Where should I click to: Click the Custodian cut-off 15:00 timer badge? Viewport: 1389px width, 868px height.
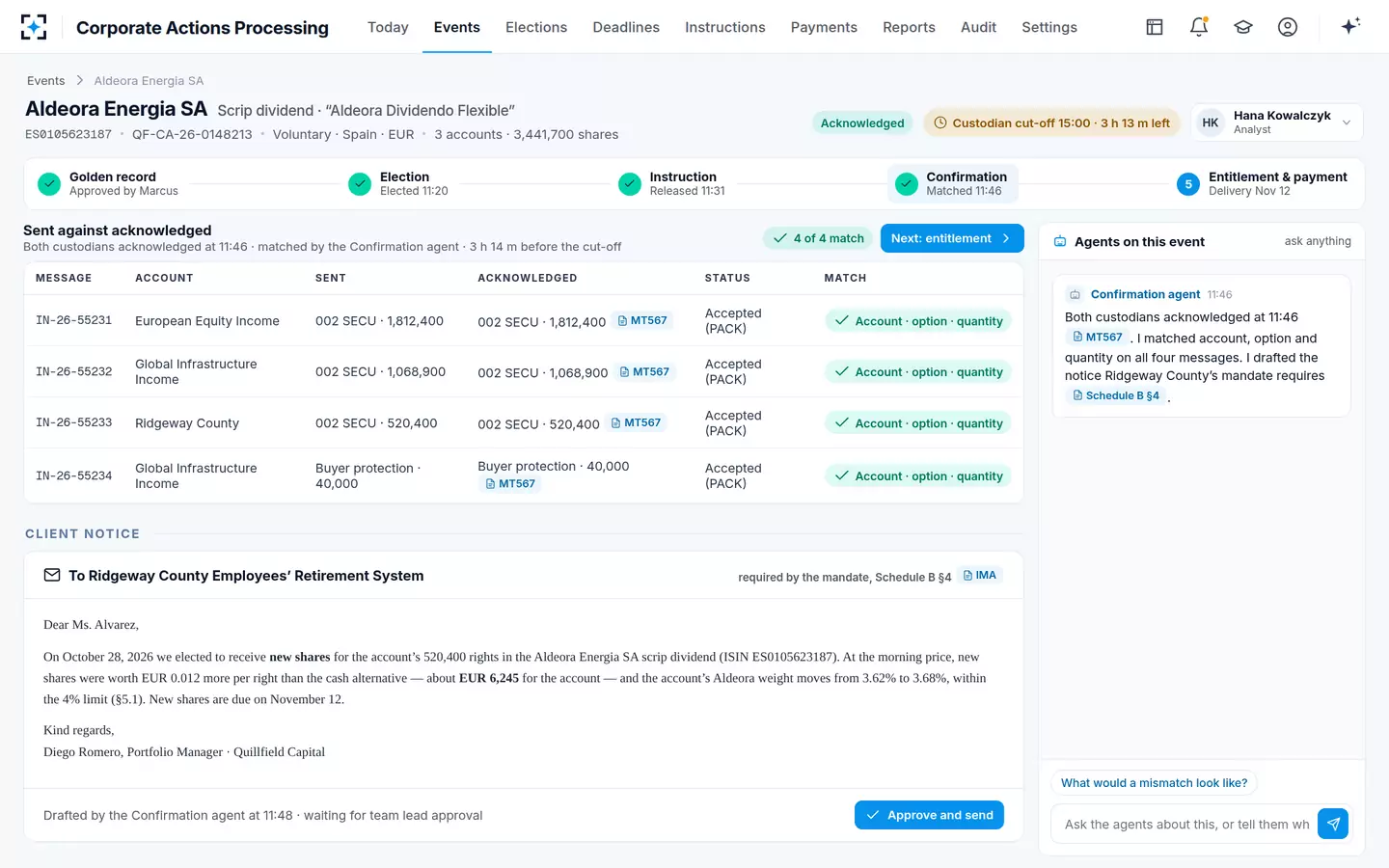1051,122
